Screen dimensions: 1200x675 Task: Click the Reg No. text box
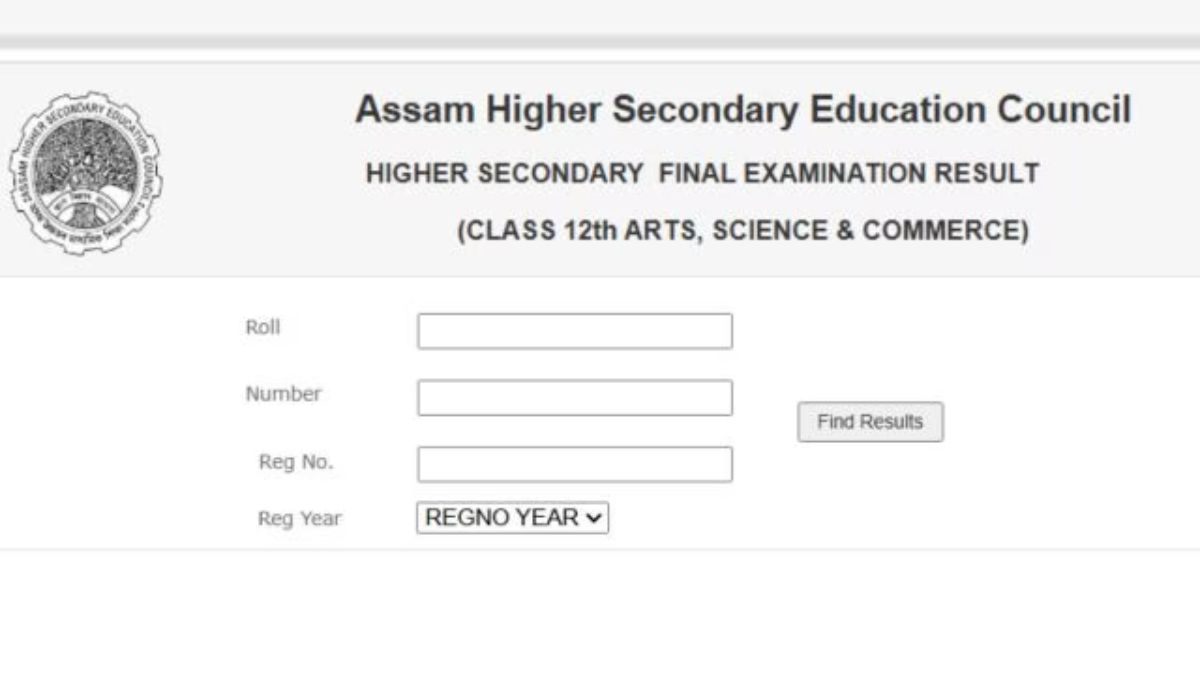point(576,462)
